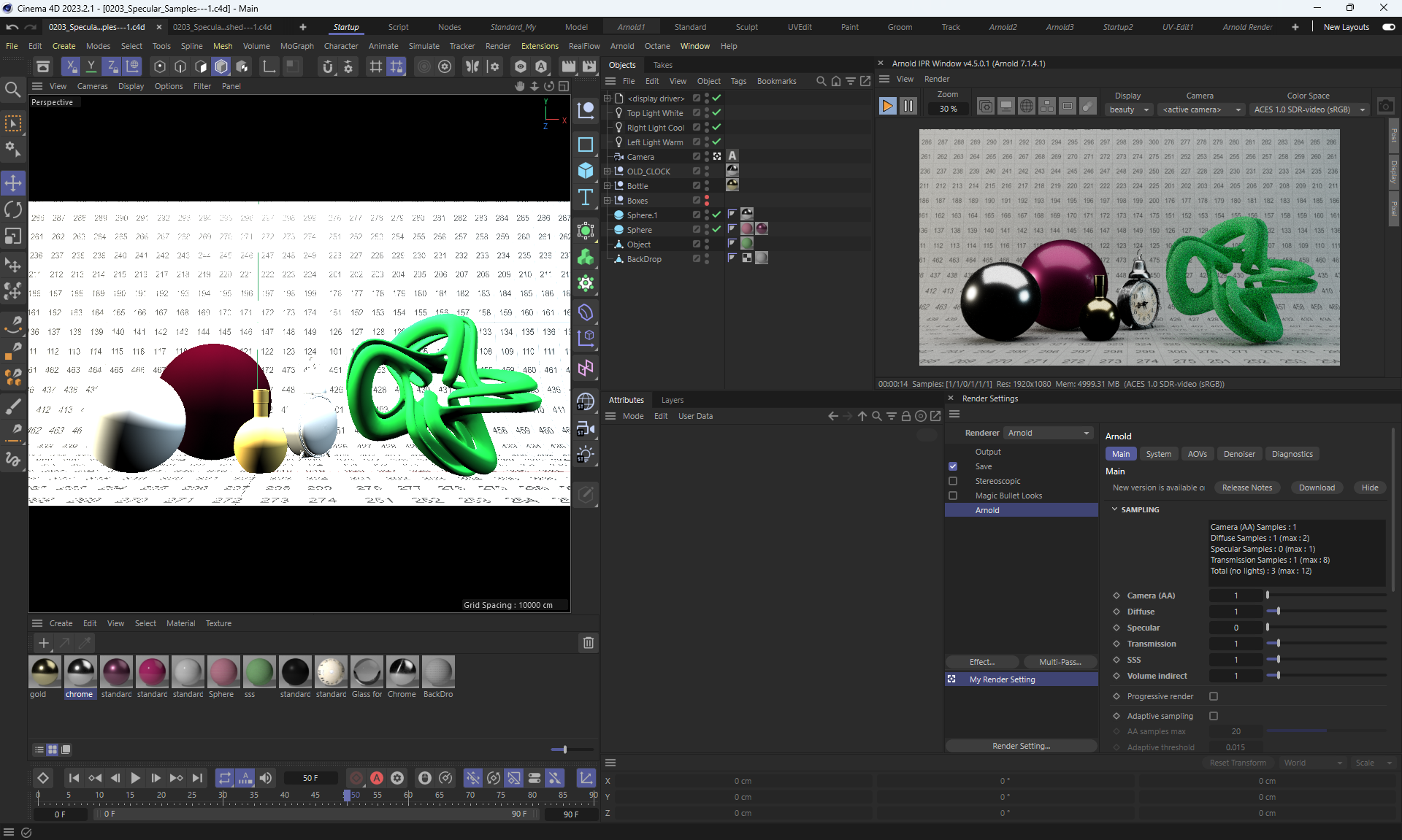Click the material manager trash delete icon
This screenshot has width=1402, height=840.
[588, 643]
